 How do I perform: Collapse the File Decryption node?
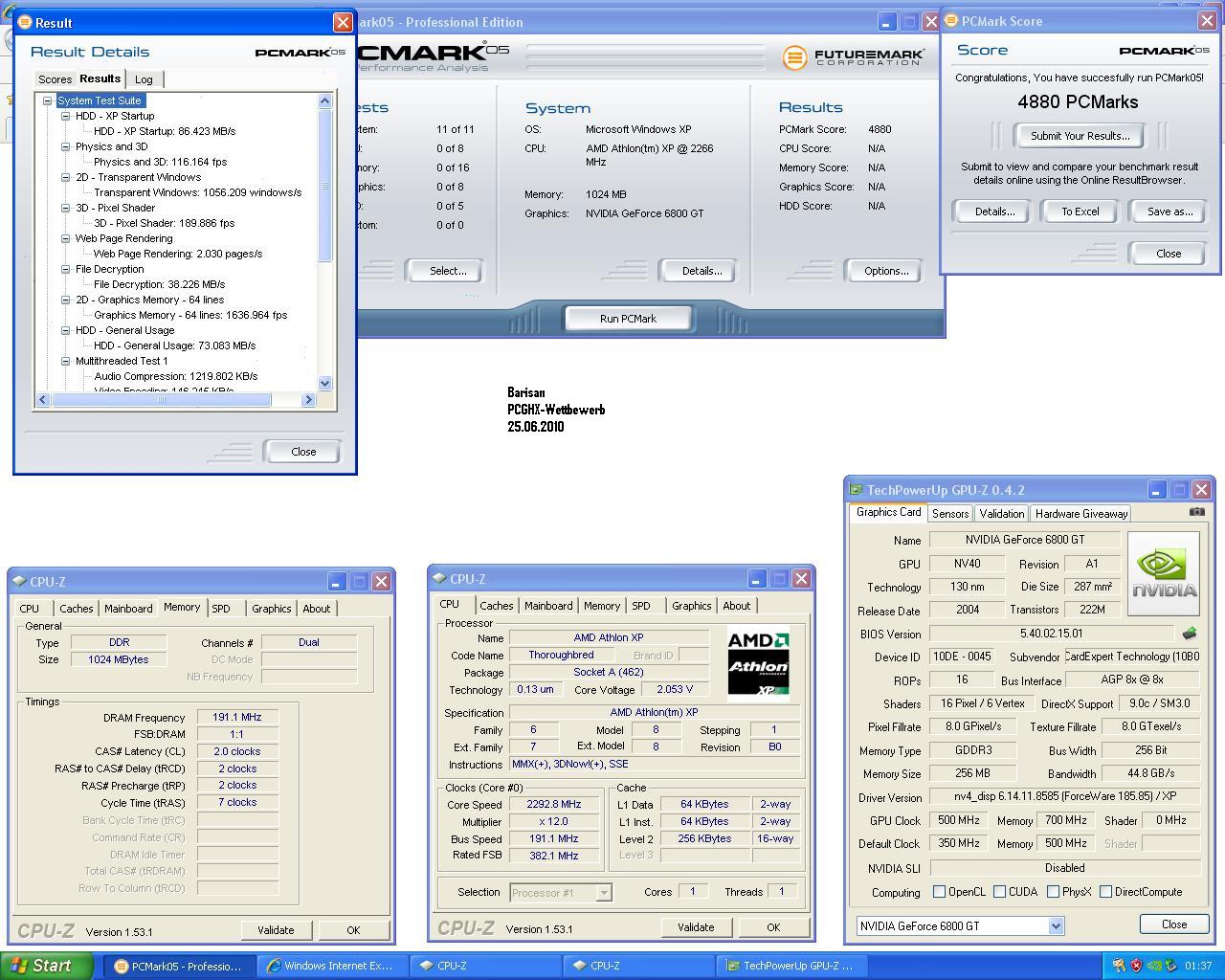click(66, 269)
